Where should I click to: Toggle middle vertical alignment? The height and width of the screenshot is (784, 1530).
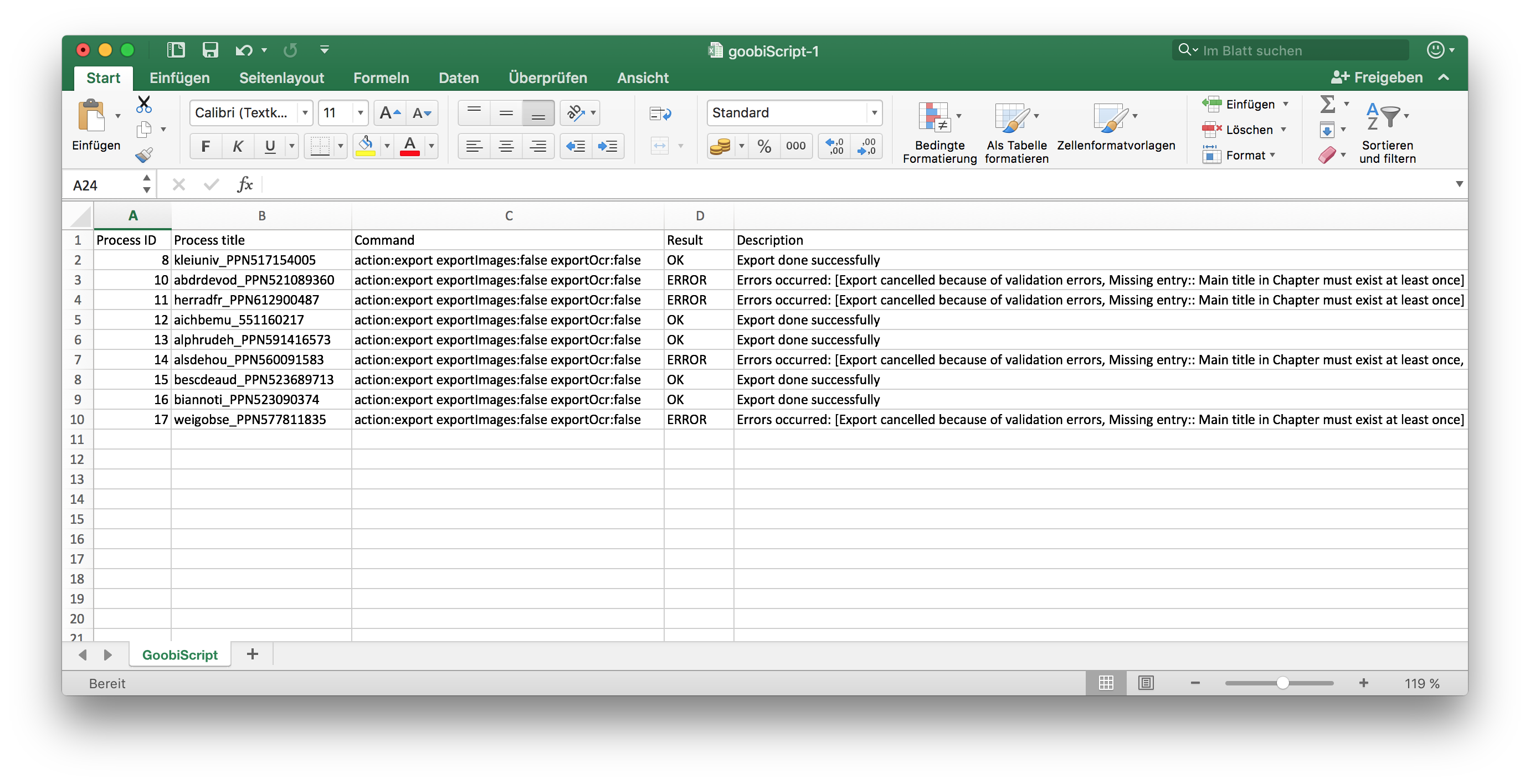[x=506, y=113]
